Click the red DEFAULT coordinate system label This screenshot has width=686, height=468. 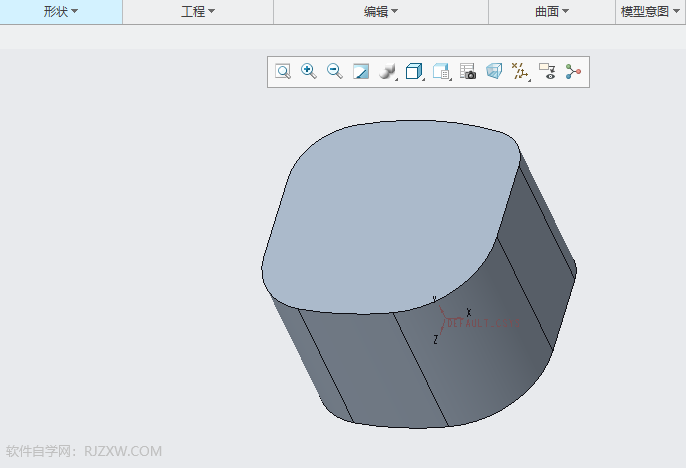(x=484, y=324)
